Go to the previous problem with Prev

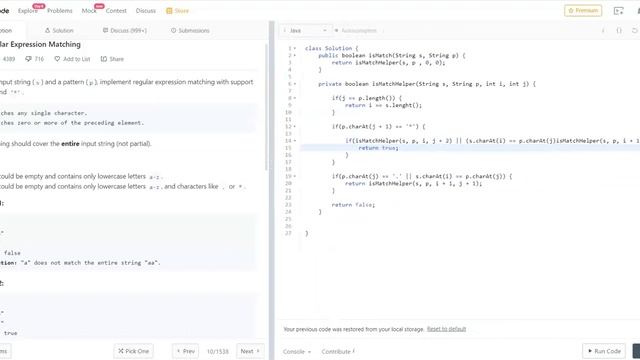186,351
